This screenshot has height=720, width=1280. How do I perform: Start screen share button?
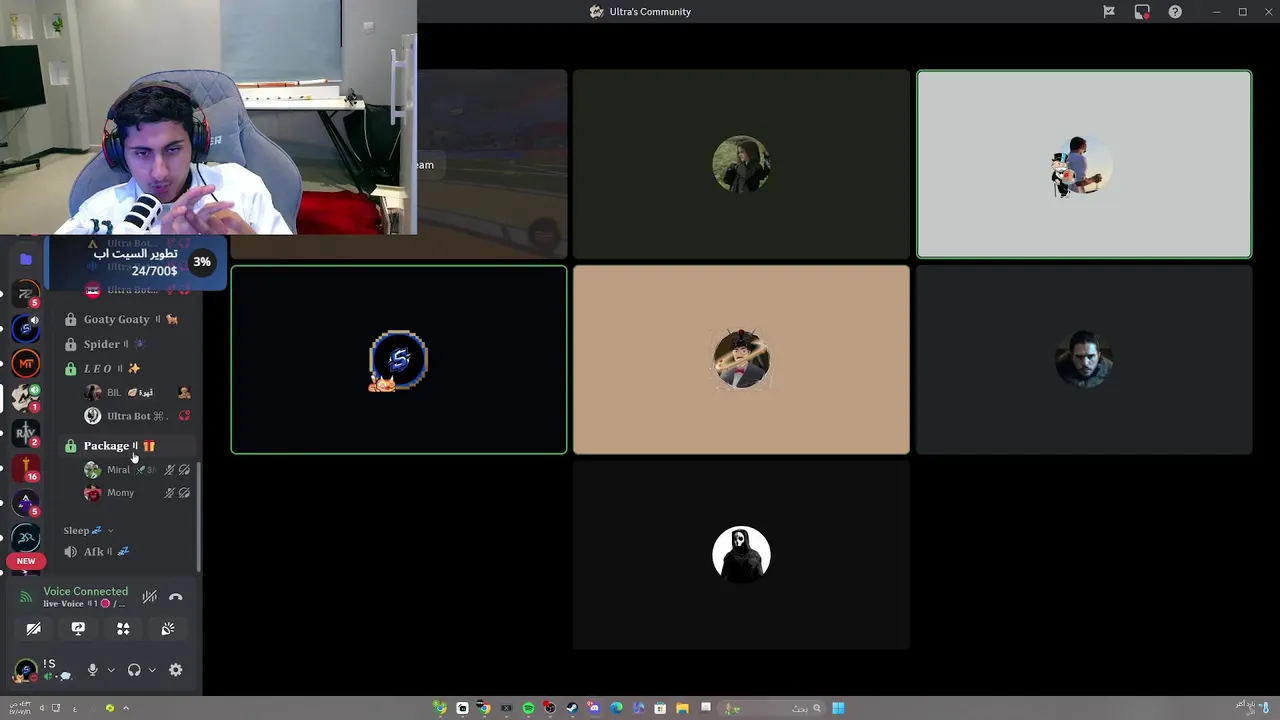pyautogui.click(x=78, y=629)
